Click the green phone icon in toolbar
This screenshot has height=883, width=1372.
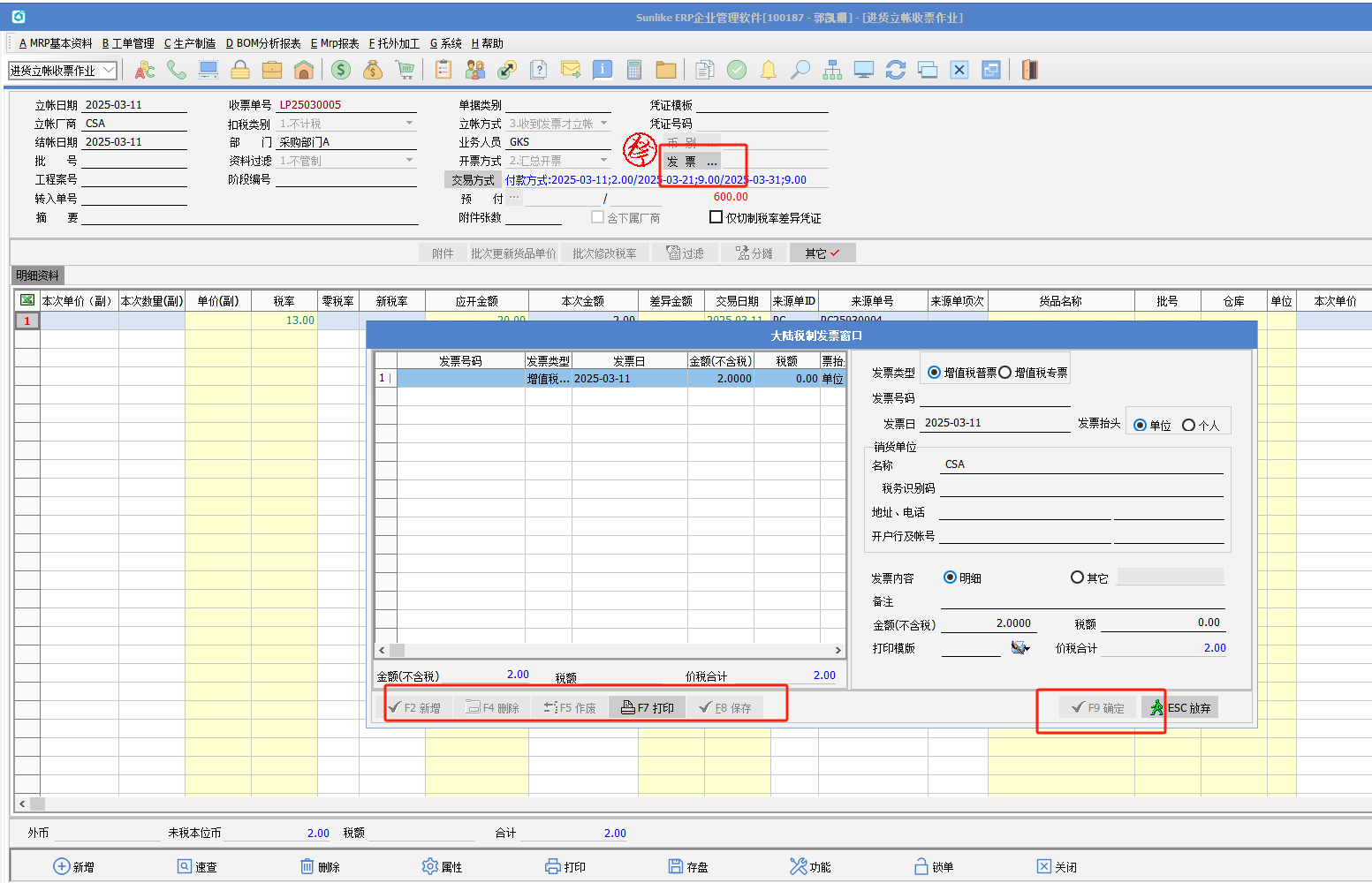[x=177, y=70]
